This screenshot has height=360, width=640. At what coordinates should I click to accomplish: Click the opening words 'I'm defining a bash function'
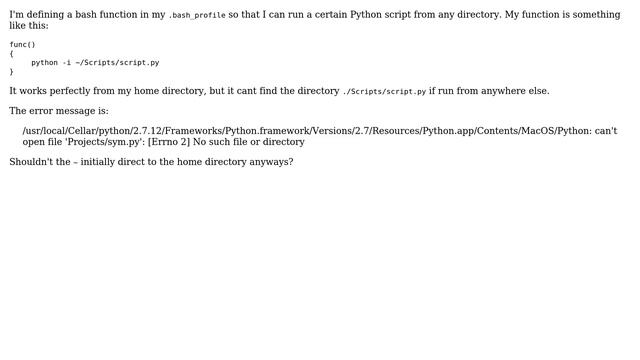pos(73,15)
